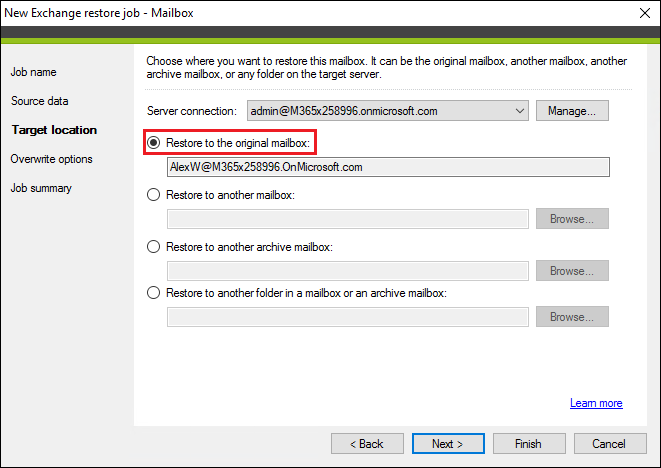Select Restore to another archive mailbox option
Screen dimensions: 661x468
point(153,247)
